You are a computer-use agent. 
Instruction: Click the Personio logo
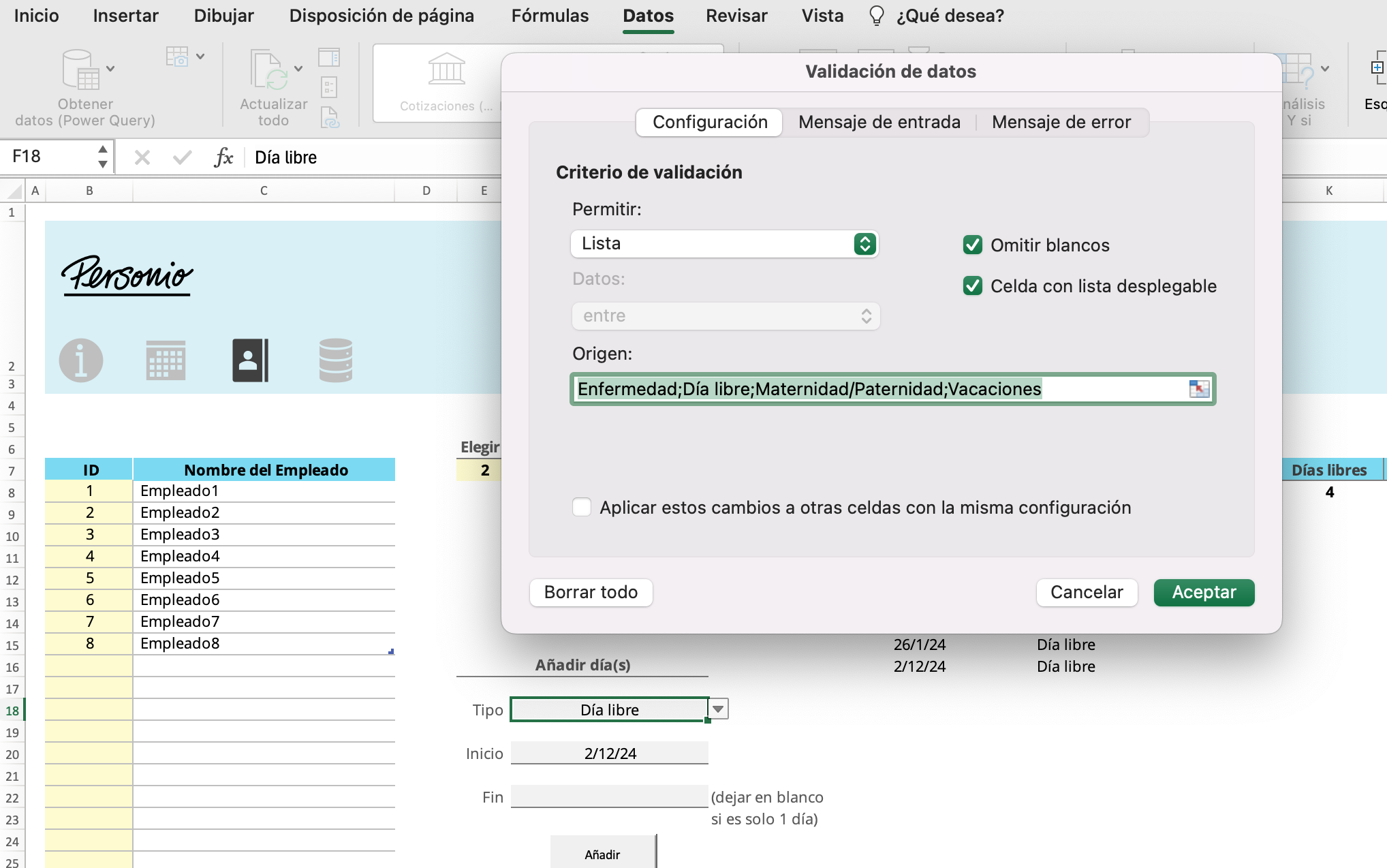point(127,276)
